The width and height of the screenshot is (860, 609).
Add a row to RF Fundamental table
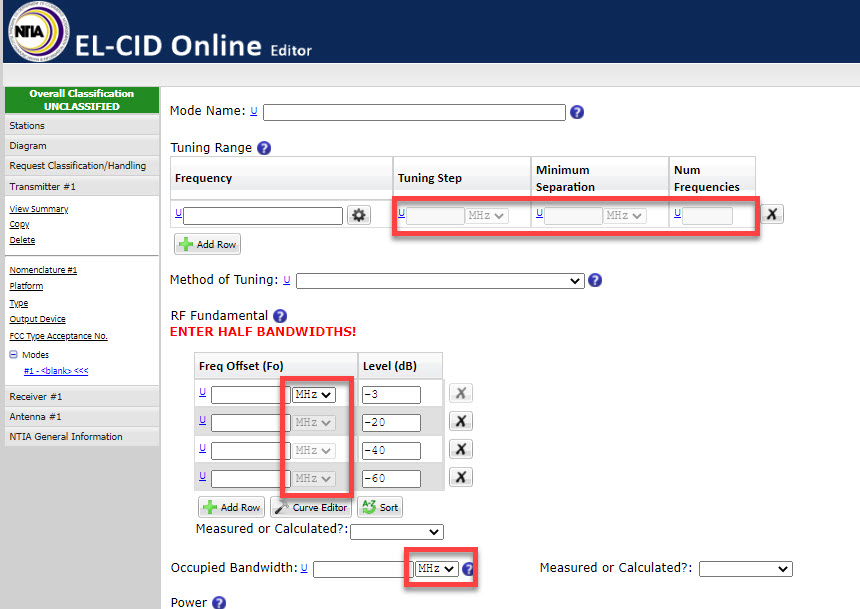(231, 507)
